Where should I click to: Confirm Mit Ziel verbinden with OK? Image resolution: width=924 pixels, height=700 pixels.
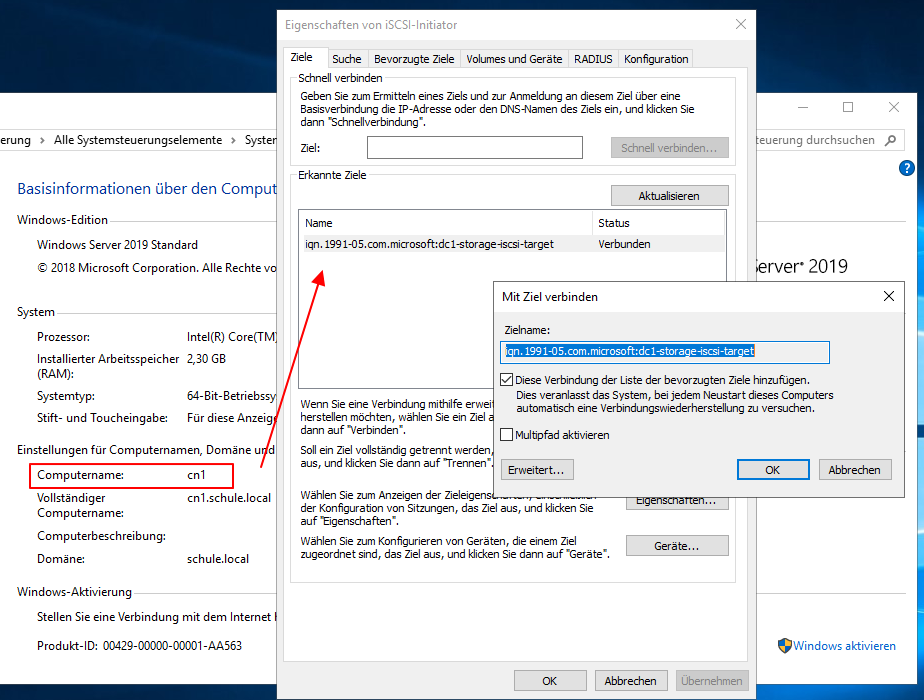click(x=772, y=469)
